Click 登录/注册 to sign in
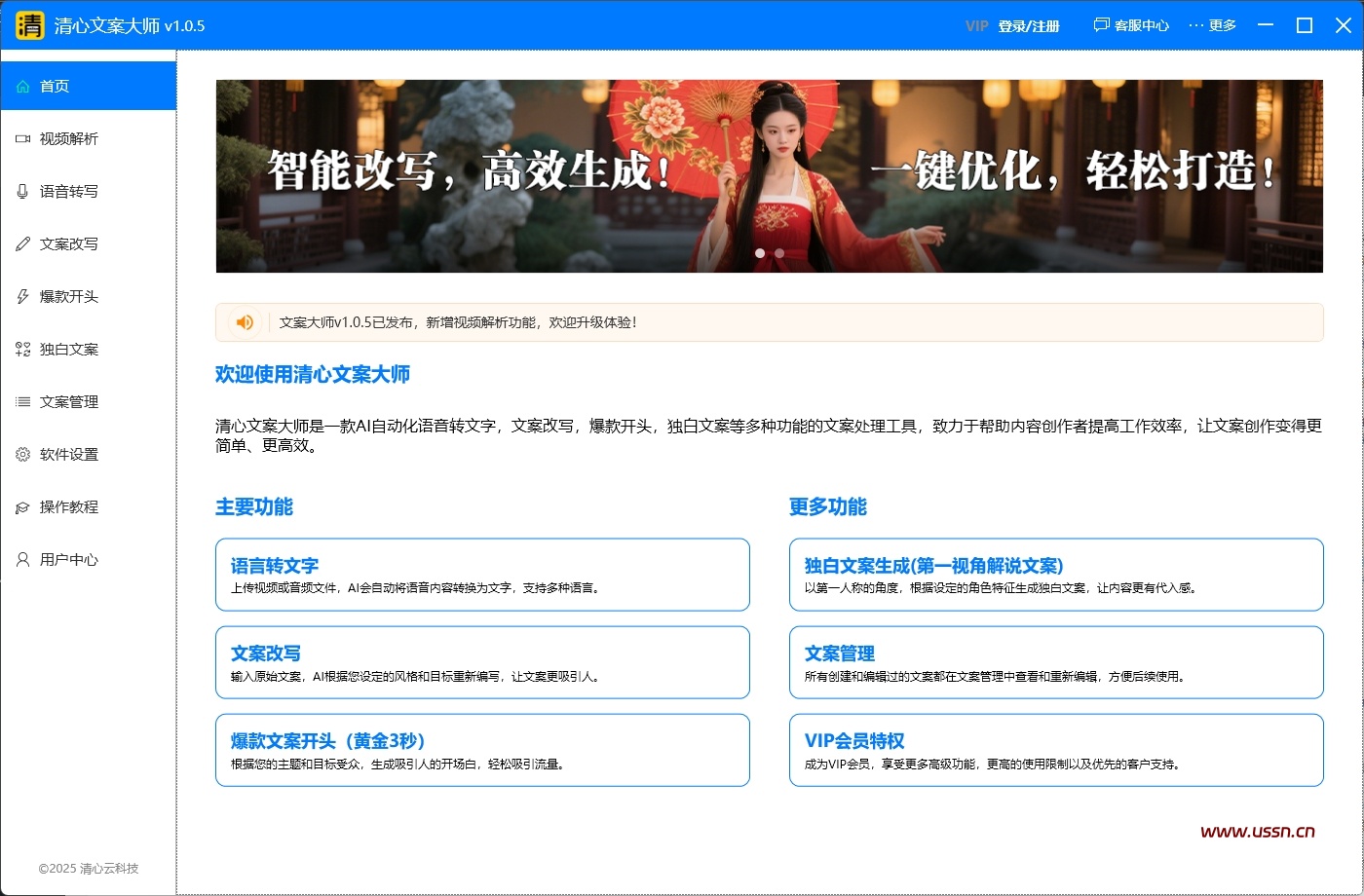Image resolution: width=1364 pixels, height=896 pixels. click(1028, 26)
